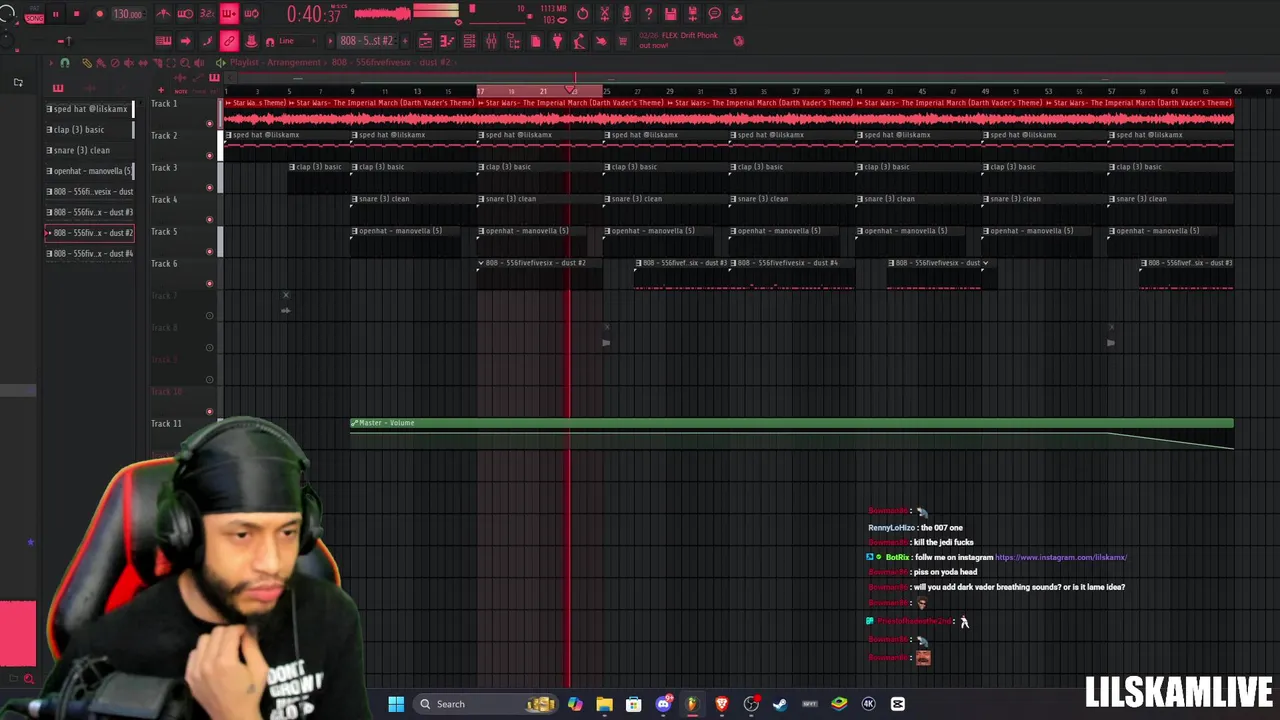Viewport: 1280px width, 720px height.
Task: Select 'sped hat @lilskamx' in pattern picker
Action: [x=88, y=109]
